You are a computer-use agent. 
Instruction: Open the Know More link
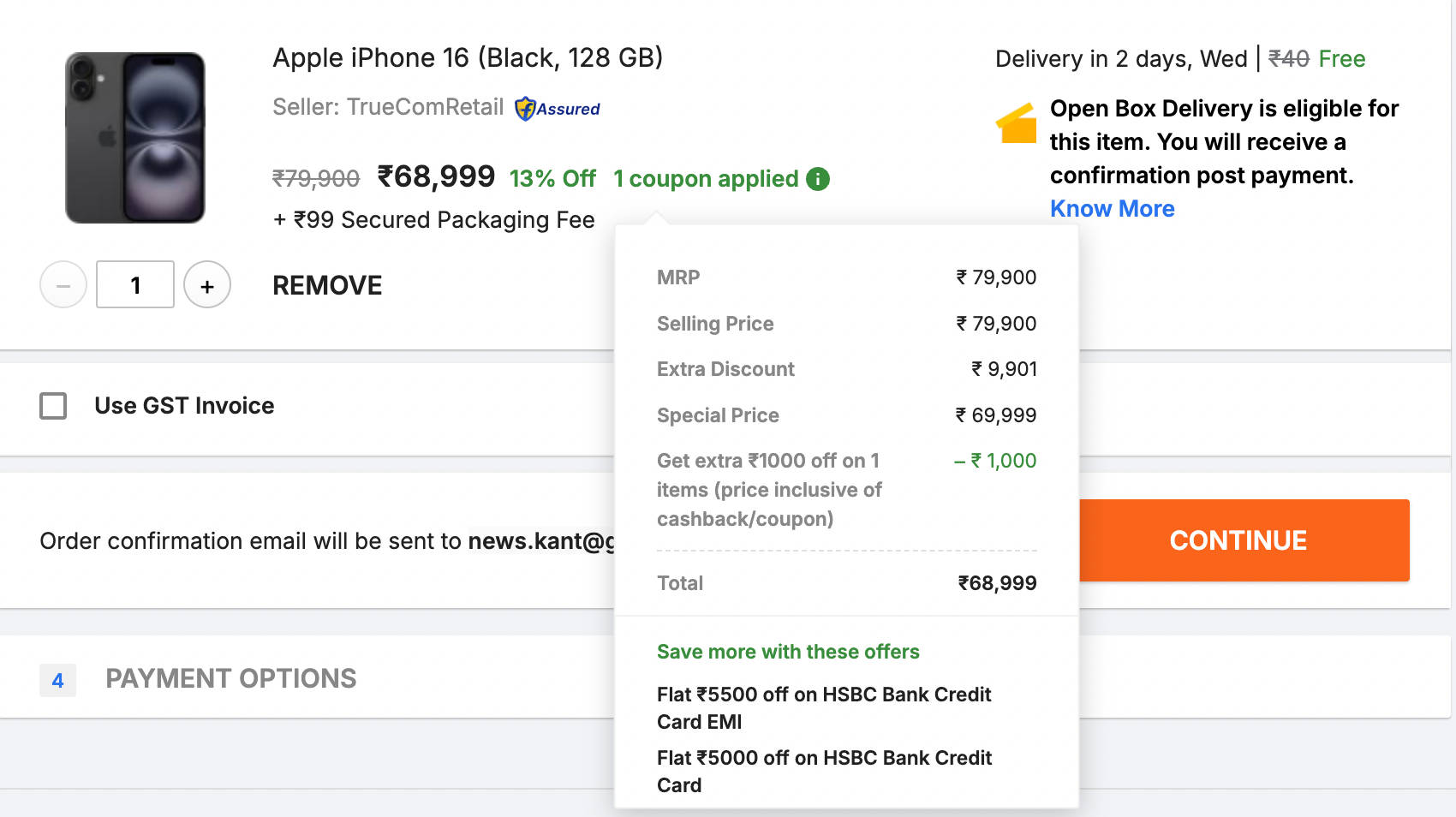pyautogui.click(x=1112, y=209)
